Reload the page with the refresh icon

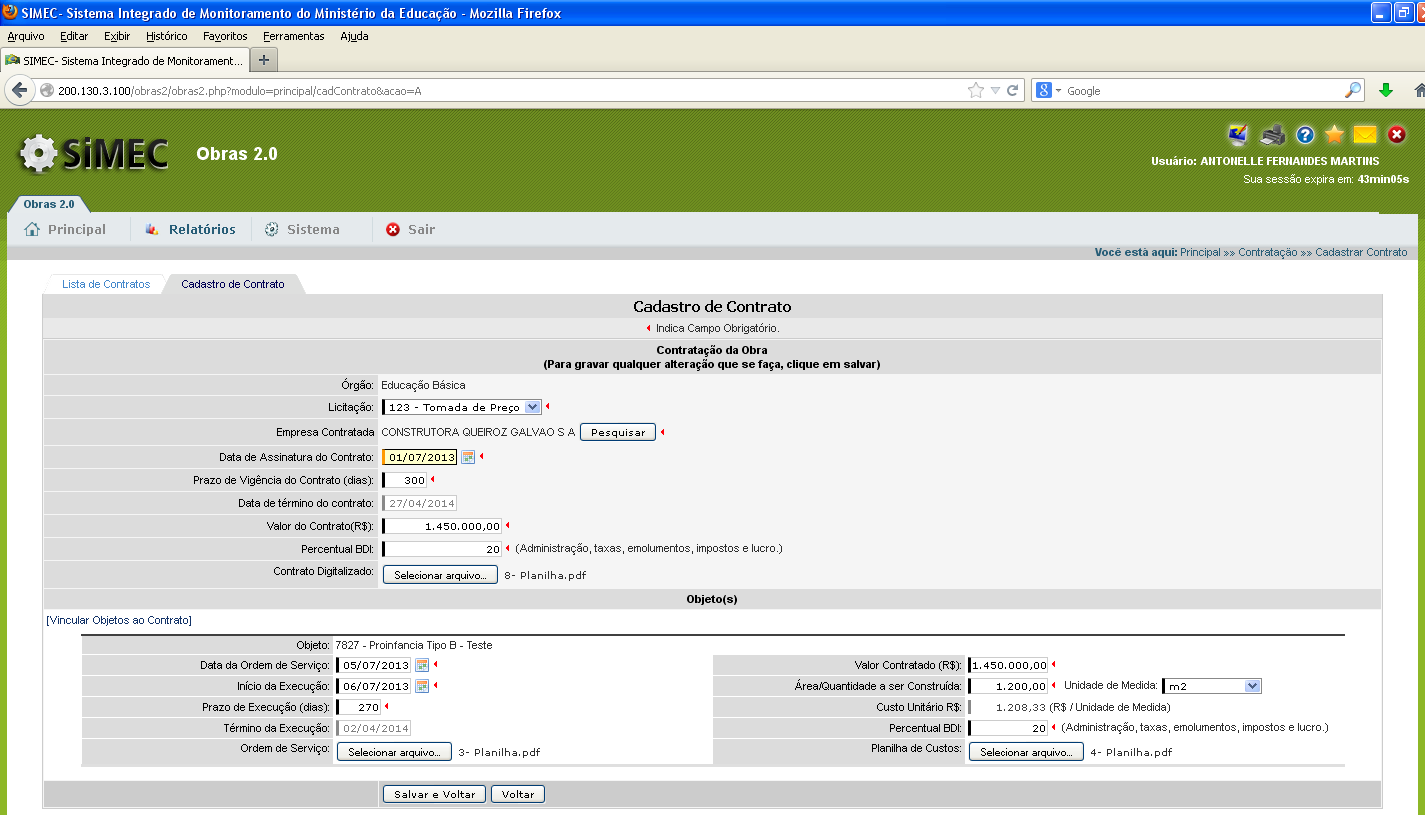(1012, 90)
